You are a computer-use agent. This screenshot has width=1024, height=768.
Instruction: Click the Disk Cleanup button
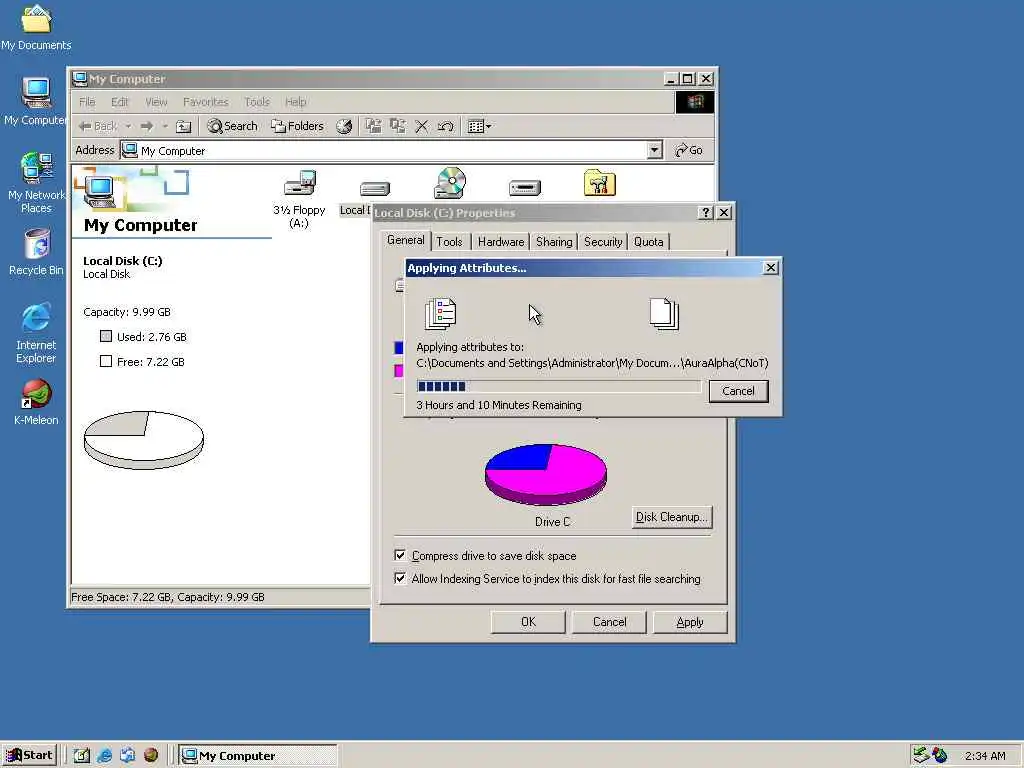pos(672,517)
